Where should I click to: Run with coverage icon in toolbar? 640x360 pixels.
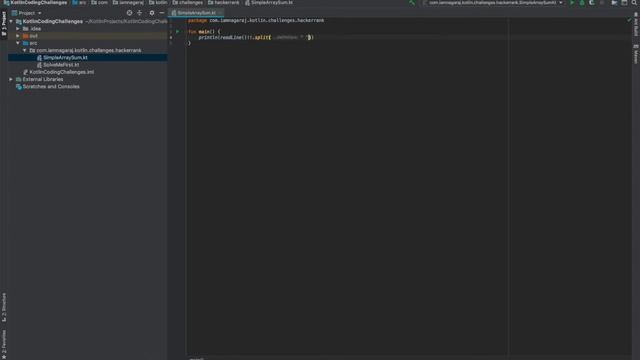[591, 2]
